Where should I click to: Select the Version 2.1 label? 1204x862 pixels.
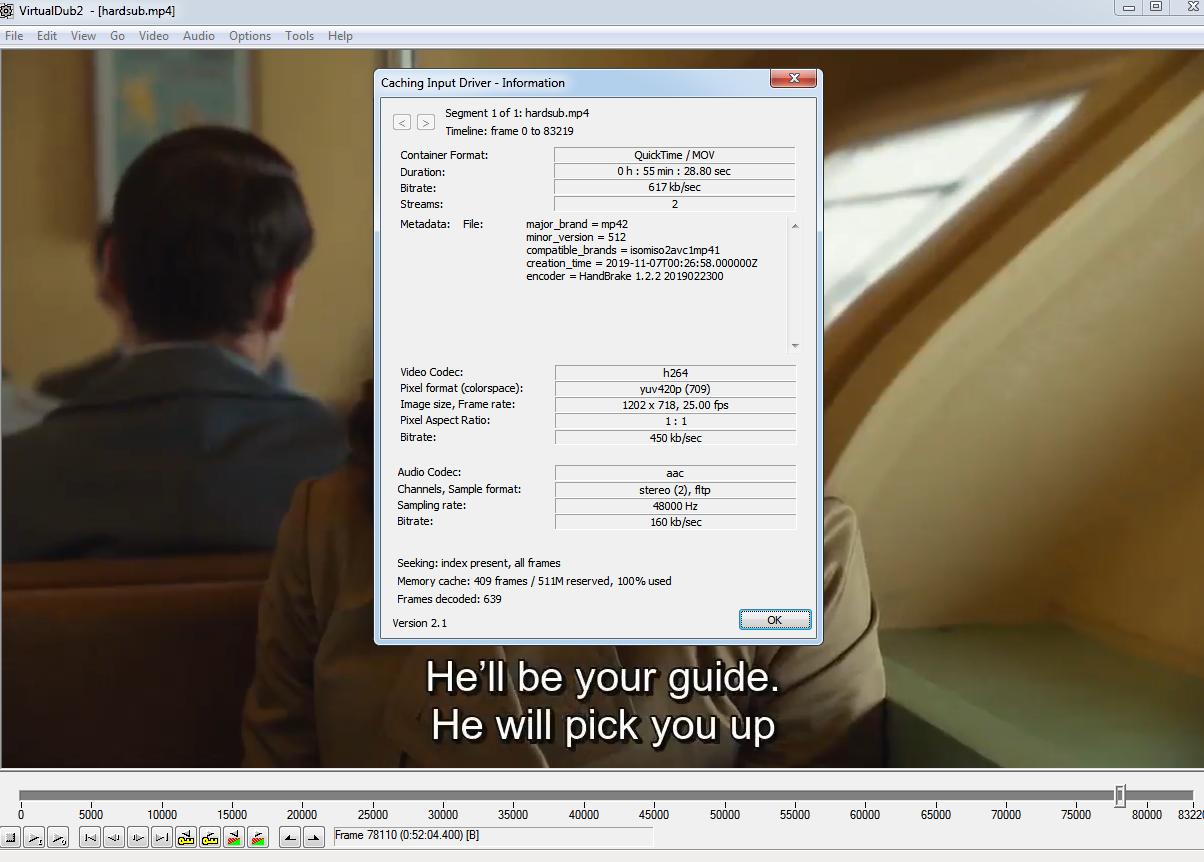pyautogui.click(x=419, y=623)
